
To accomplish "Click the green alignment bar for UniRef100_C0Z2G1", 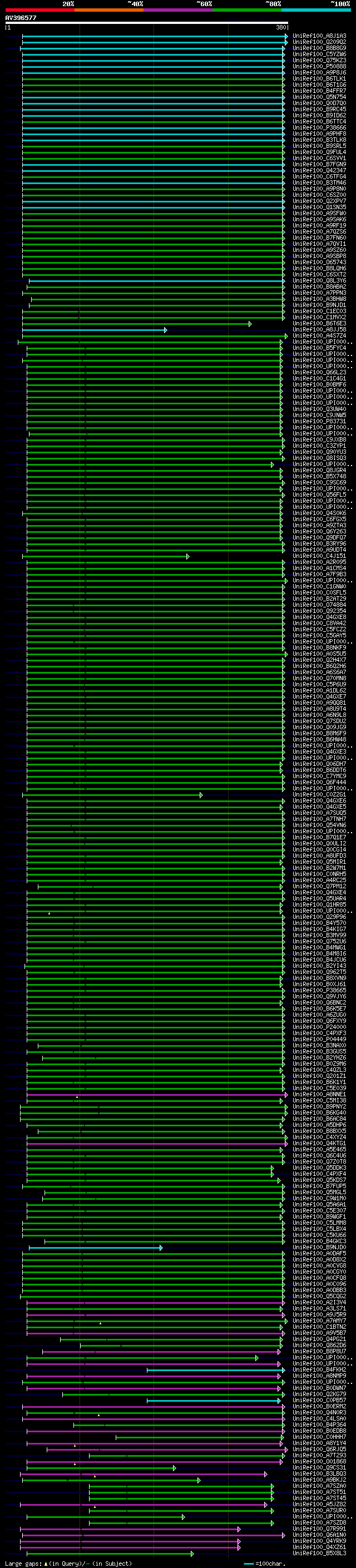I will tap(112, 795).
